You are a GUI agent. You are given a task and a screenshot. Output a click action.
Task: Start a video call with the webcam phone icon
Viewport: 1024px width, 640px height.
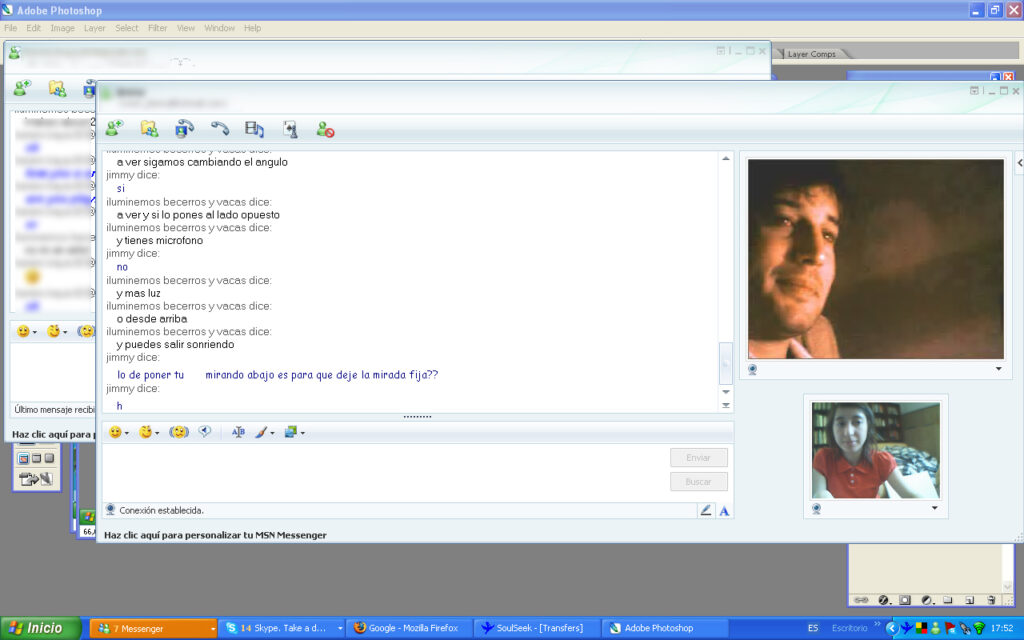(184, 128)
